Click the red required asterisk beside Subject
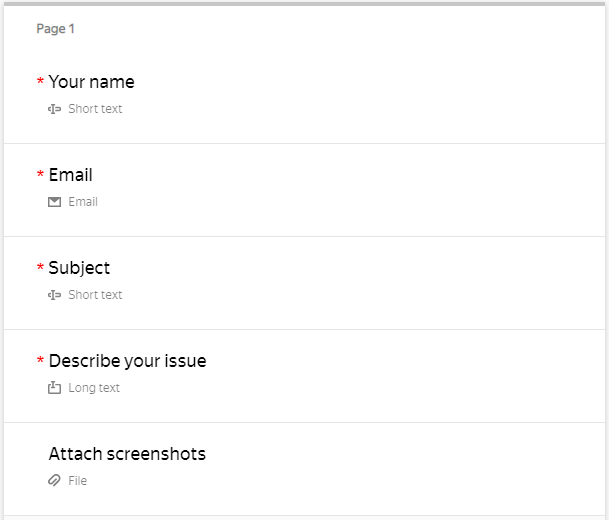Screen dimensions: 609x520 coord(41,268)
